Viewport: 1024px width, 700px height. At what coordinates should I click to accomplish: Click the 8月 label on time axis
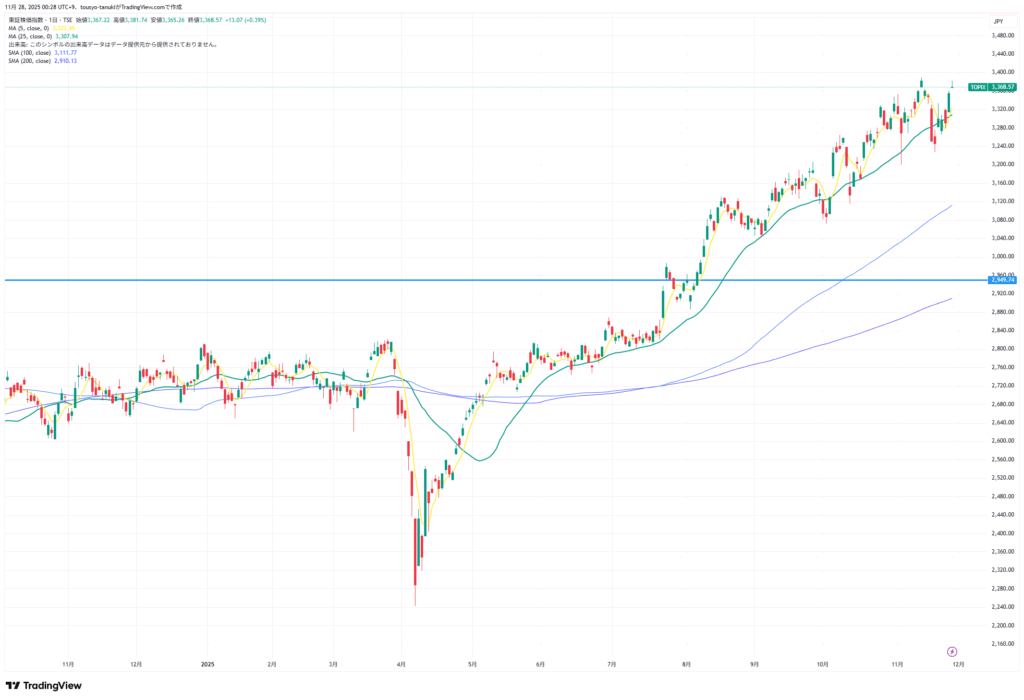coord(686,663)
